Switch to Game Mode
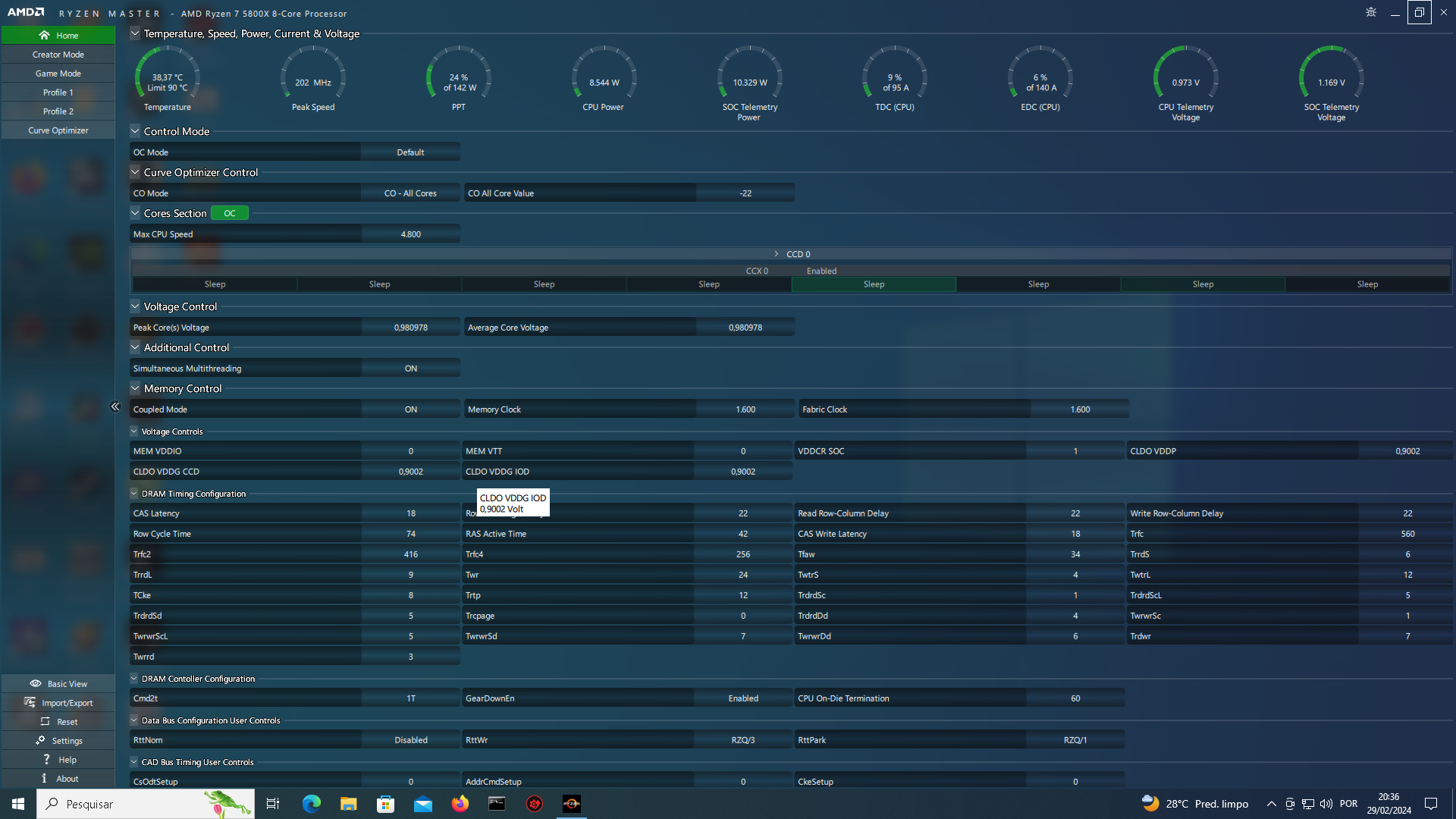Image resolution: width=1456 pixels, height=819 pixels. [x=58, y=74]
